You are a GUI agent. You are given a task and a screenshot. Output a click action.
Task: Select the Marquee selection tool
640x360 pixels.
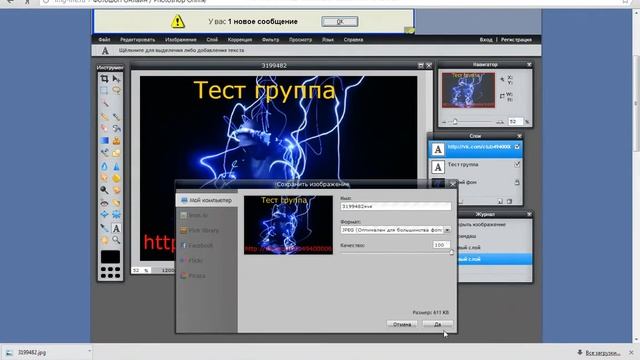(104, 90)
